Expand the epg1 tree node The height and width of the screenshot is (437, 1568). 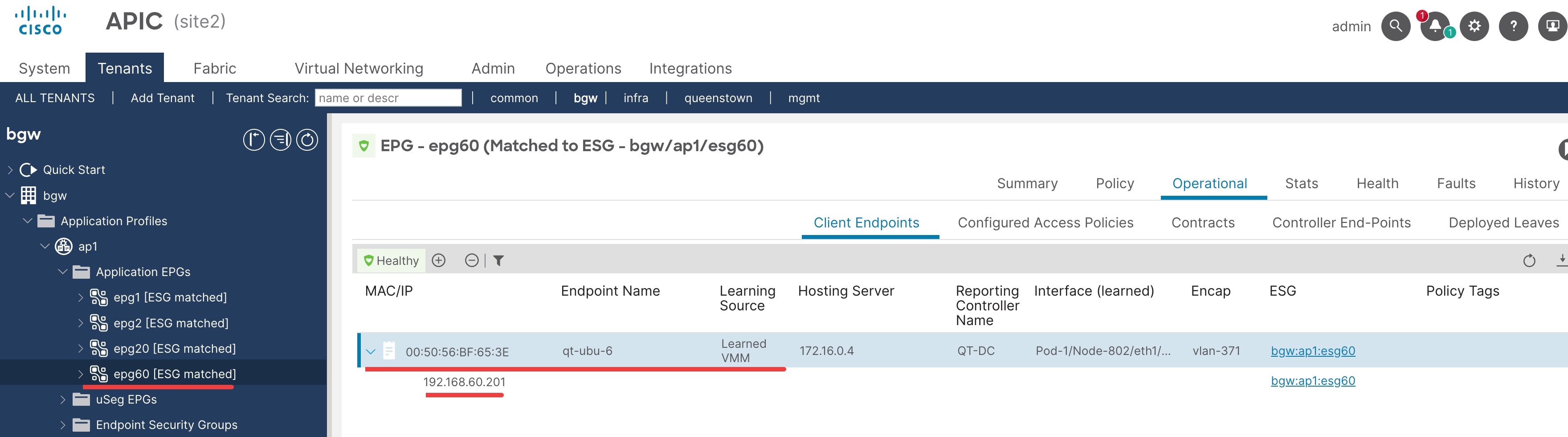point(80,297)
